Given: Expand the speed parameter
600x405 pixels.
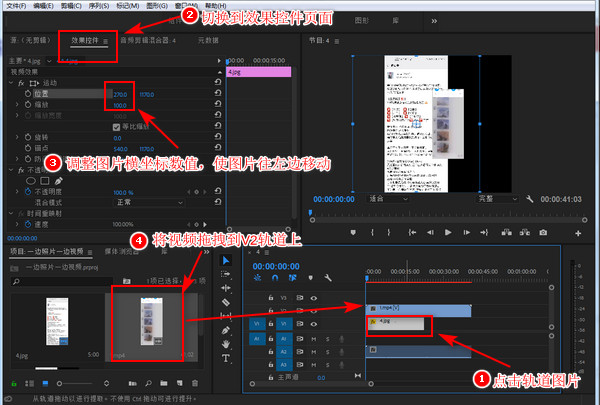Looking at the screenshot, I should pyautogui.click(x=17, y=224).
